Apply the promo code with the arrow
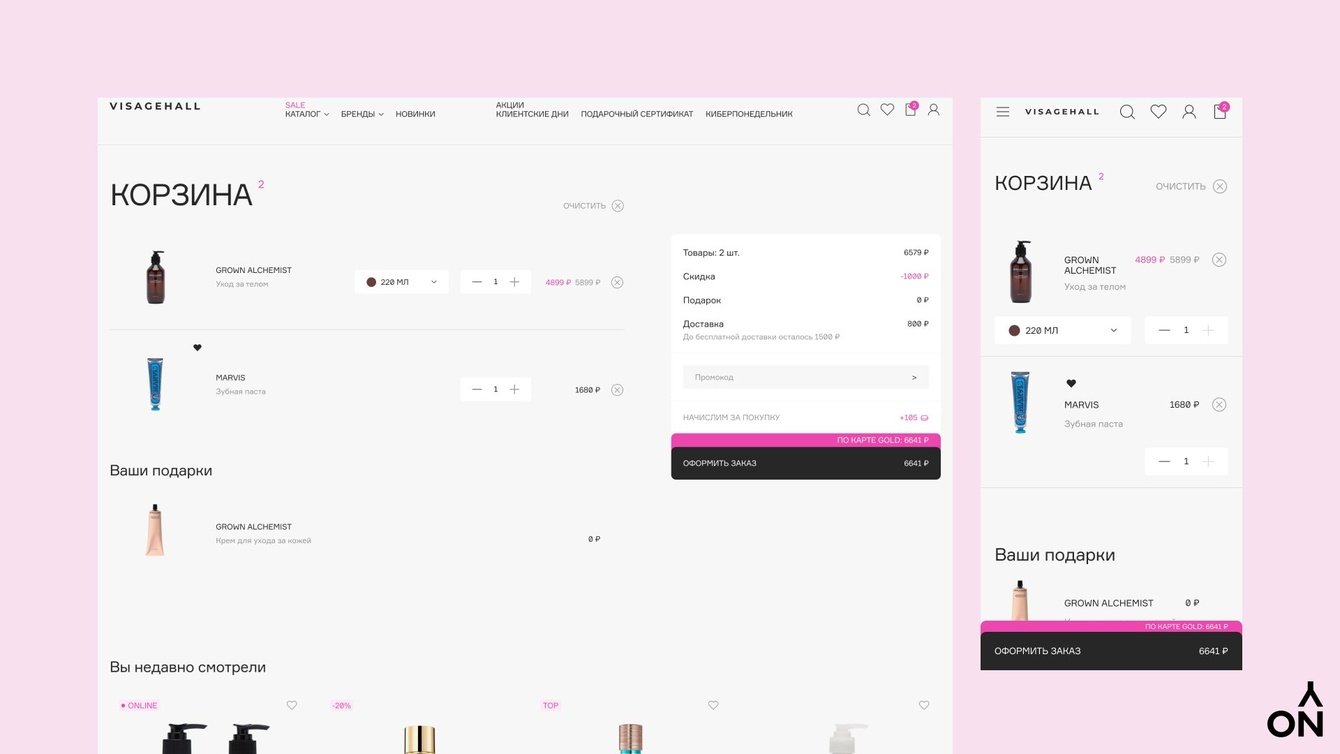1340x754 pixels. point(914,377)
